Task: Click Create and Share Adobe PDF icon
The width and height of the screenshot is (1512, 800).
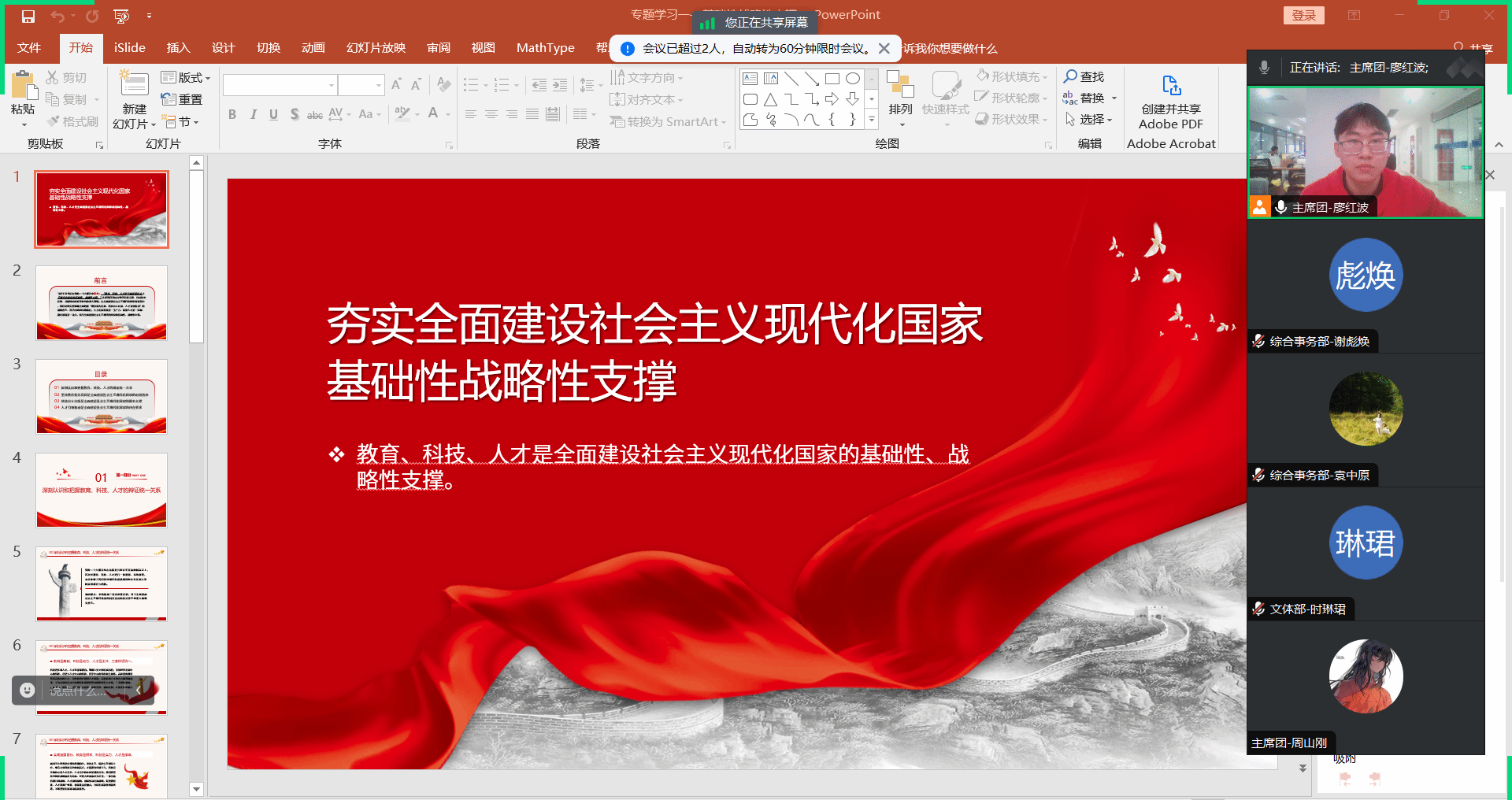Action: point(1171,85)
